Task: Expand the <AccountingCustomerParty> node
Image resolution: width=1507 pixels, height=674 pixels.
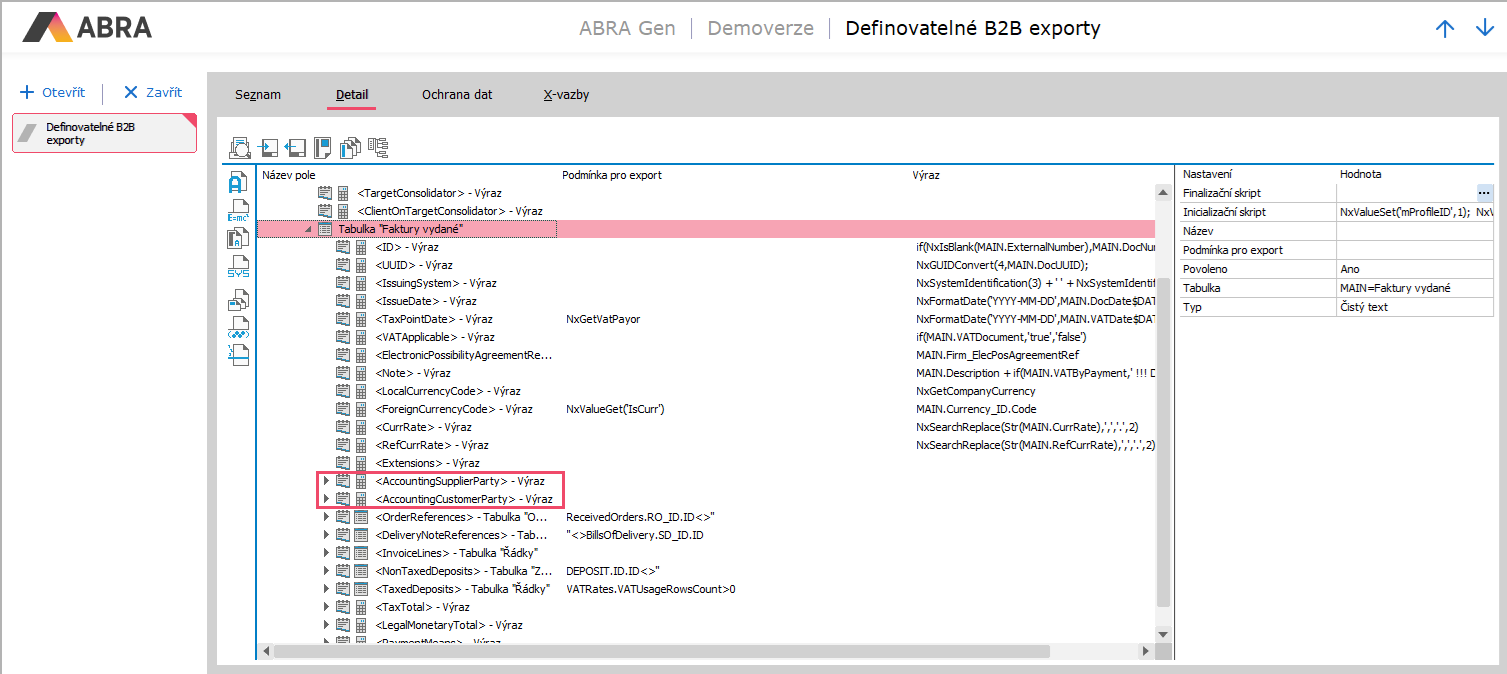Action: (x=326, y=499)
